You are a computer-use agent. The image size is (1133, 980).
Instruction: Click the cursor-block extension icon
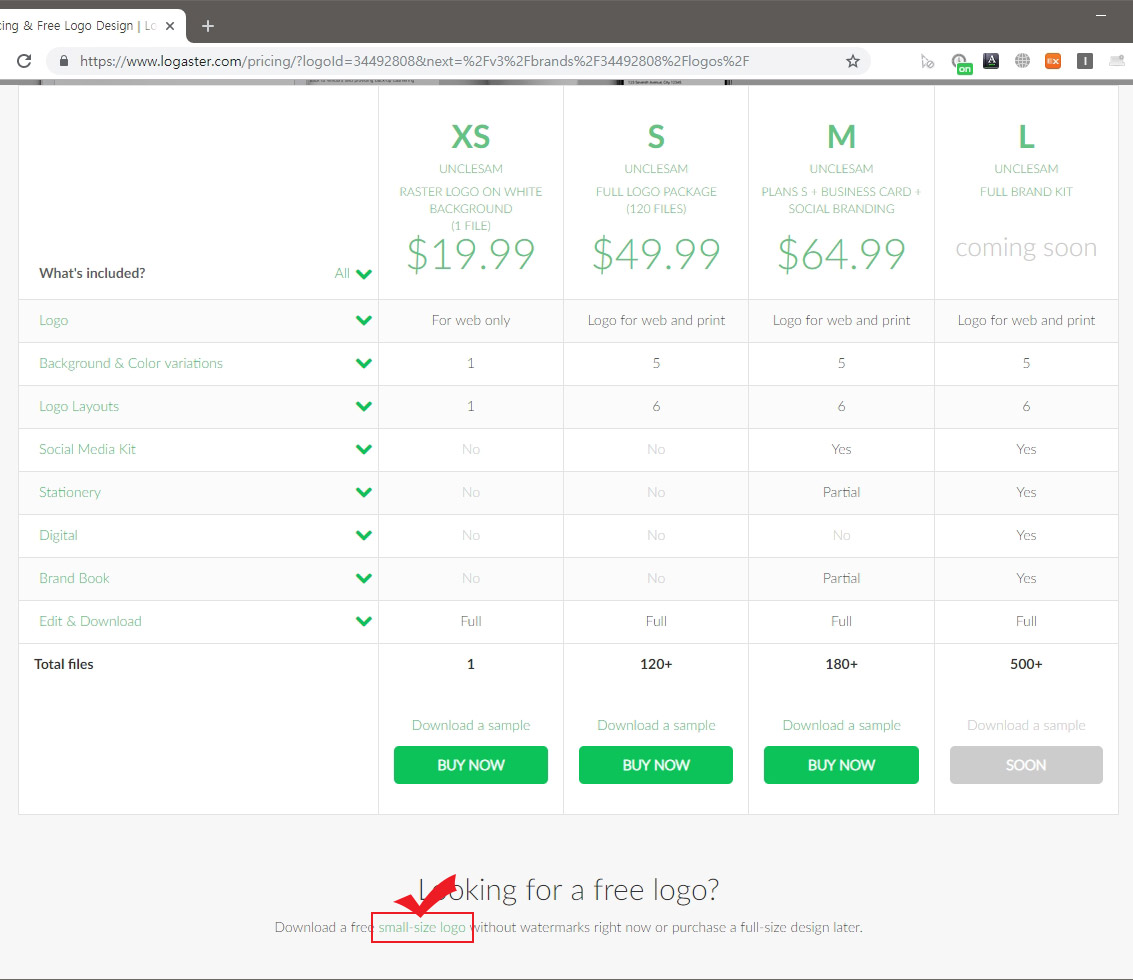click(927, 61)
